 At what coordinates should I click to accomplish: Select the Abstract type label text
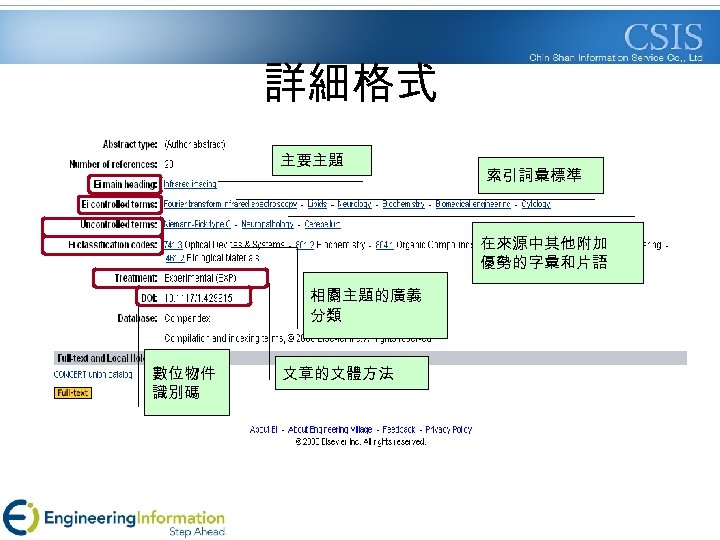pos(130,145)
